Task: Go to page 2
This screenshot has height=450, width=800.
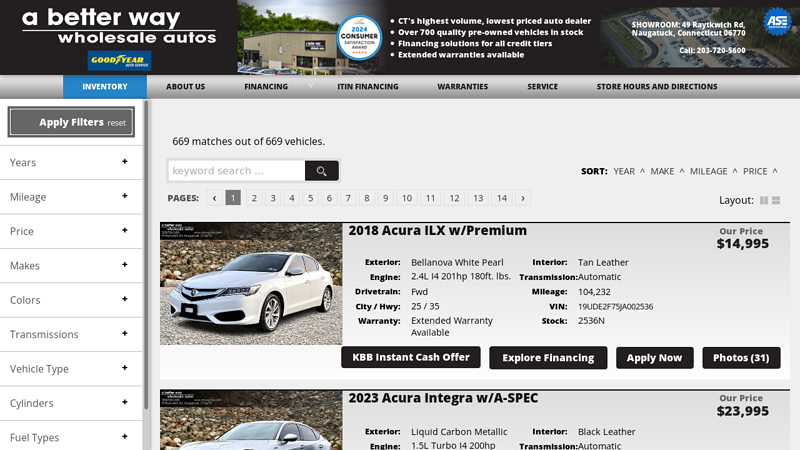Action: pos(254,198)
